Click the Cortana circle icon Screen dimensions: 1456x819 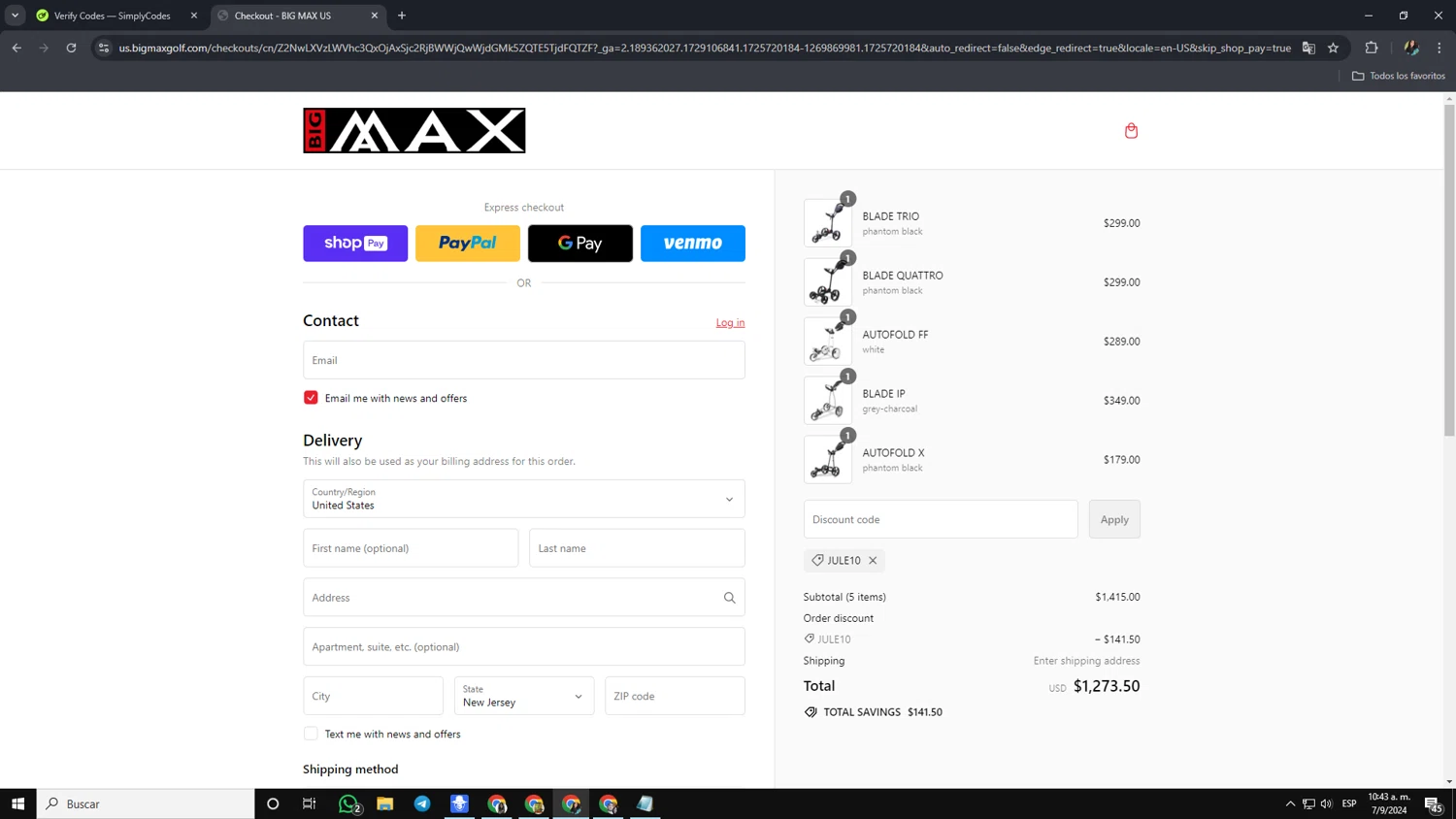273,803
